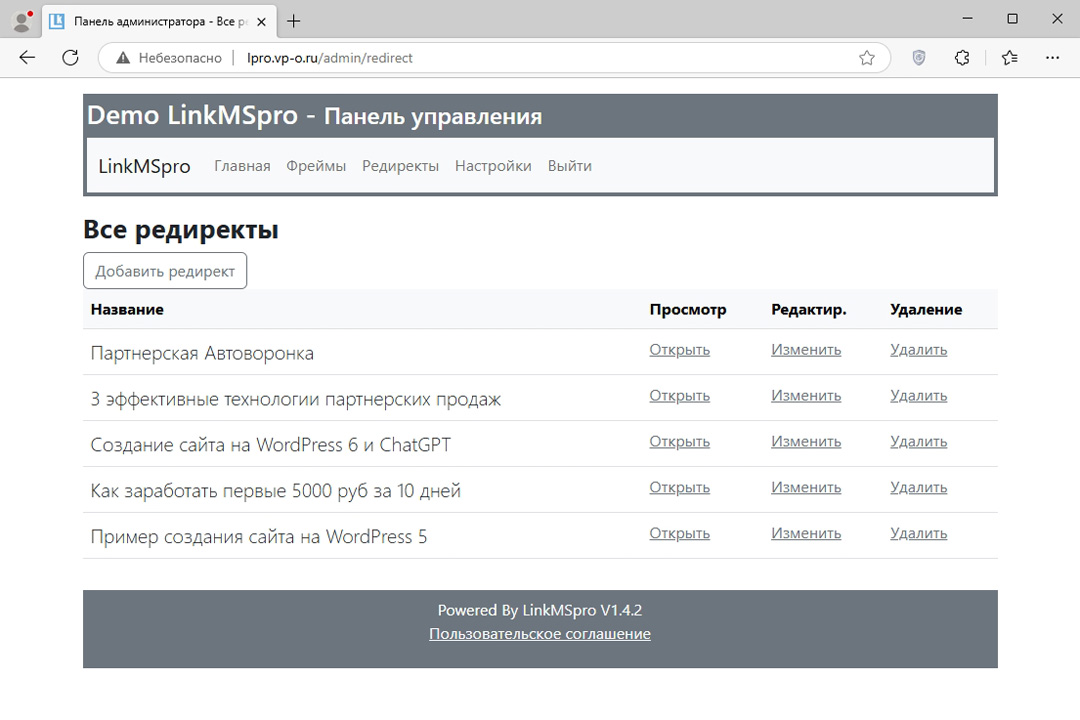The height and width of the screenshot is (720, 1080).
Task: Open the shield tracking protection icon
Action: pos(918,58)
